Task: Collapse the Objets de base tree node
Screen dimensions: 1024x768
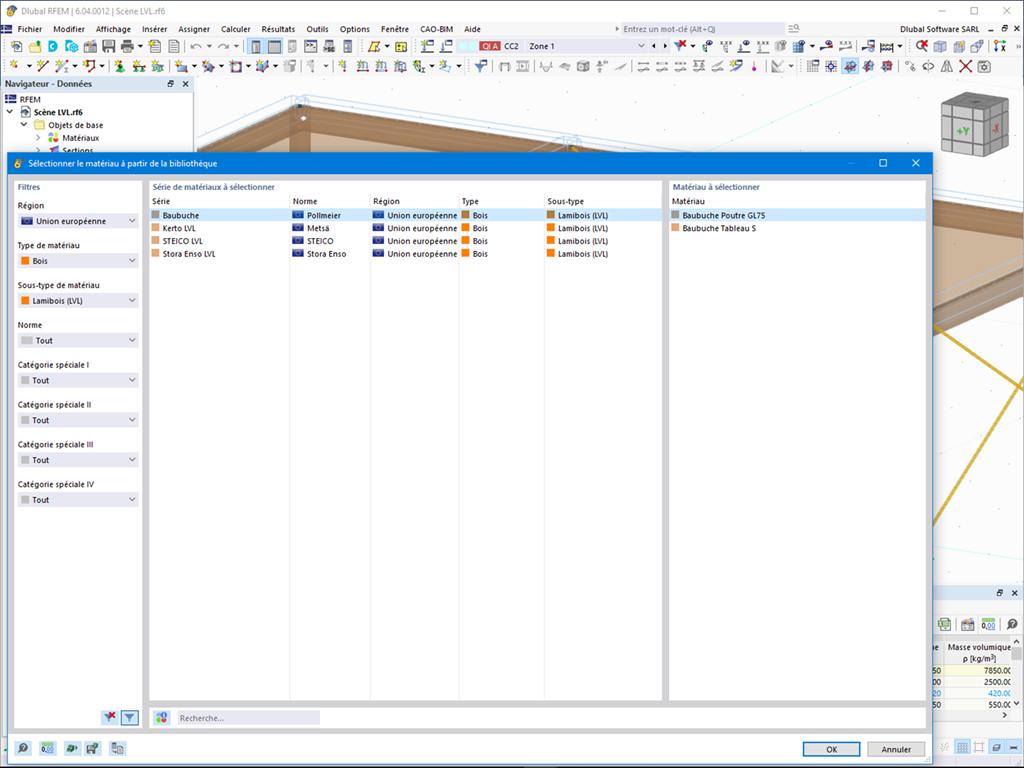Action: (24, 125)
